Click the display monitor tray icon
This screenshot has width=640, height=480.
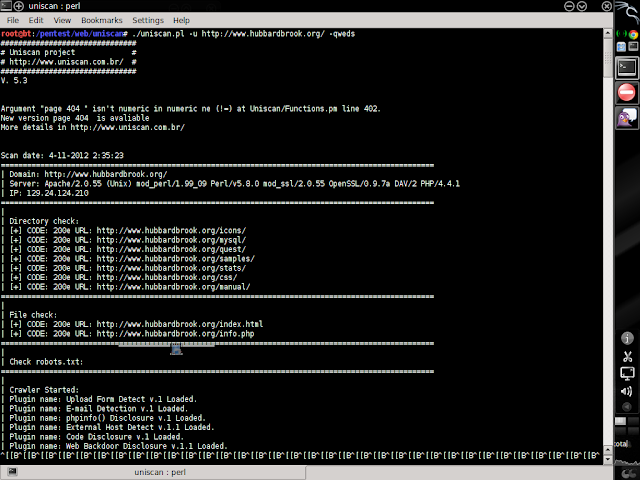coord(627,373)
